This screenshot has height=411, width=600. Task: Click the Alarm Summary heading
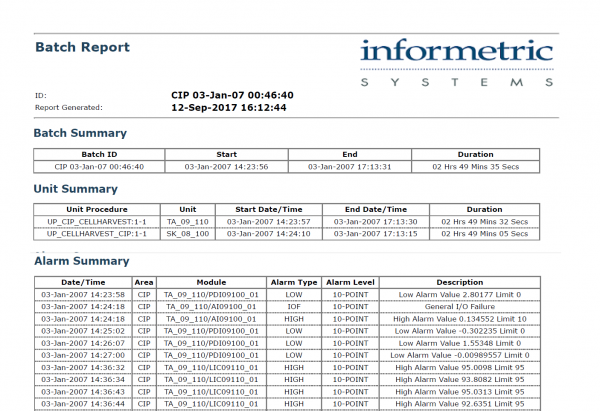pos(82,261)
